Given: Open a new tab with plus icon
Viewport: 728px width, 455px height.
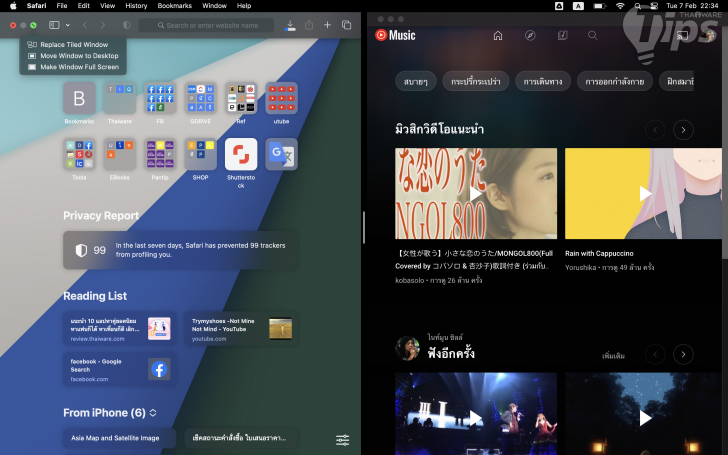Looking at the screenshot, I should click(327, 25).
